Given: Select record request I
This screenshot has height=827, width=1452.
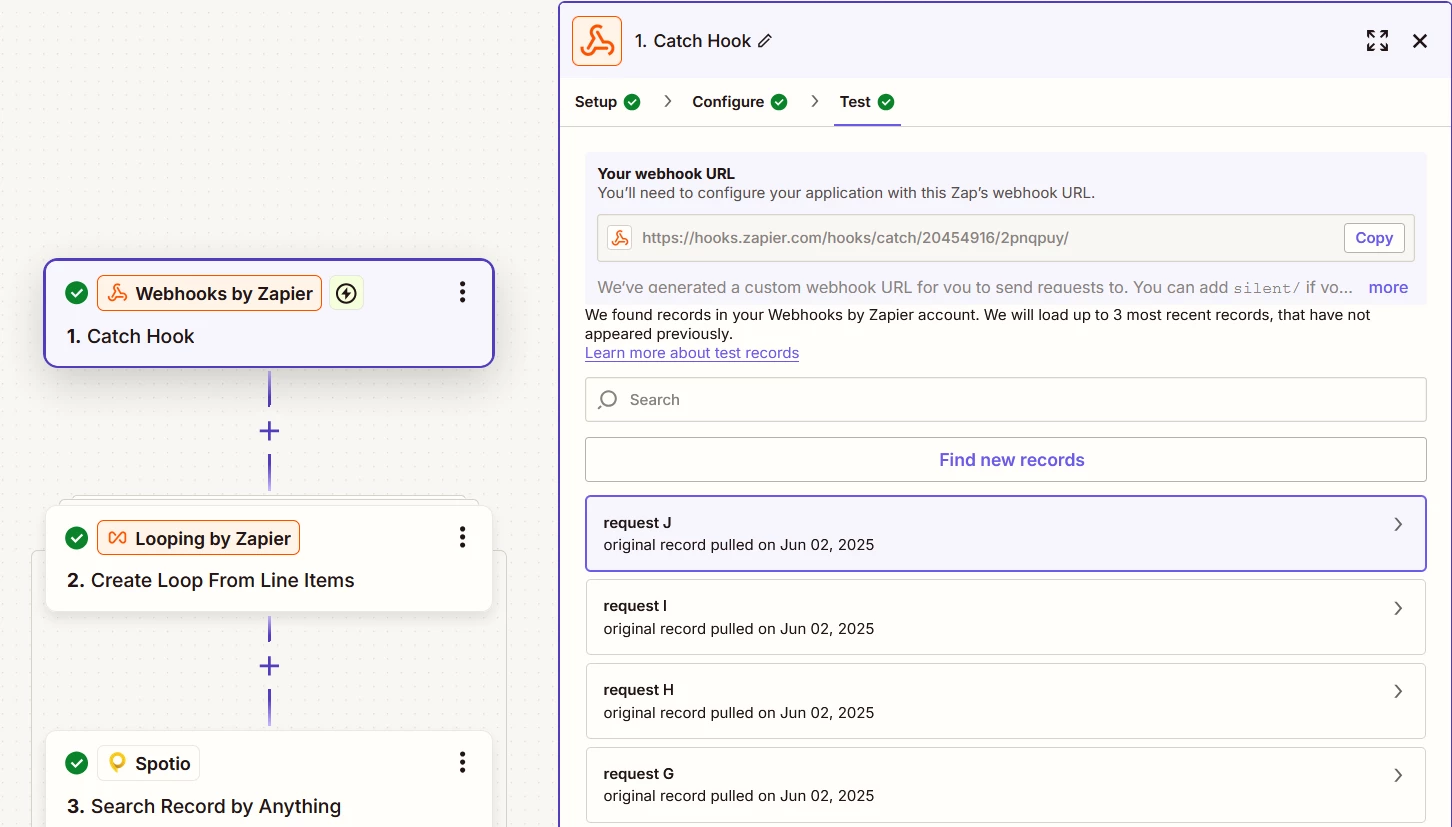Looking at the screenshot, I should click(x=1006, y=617).
